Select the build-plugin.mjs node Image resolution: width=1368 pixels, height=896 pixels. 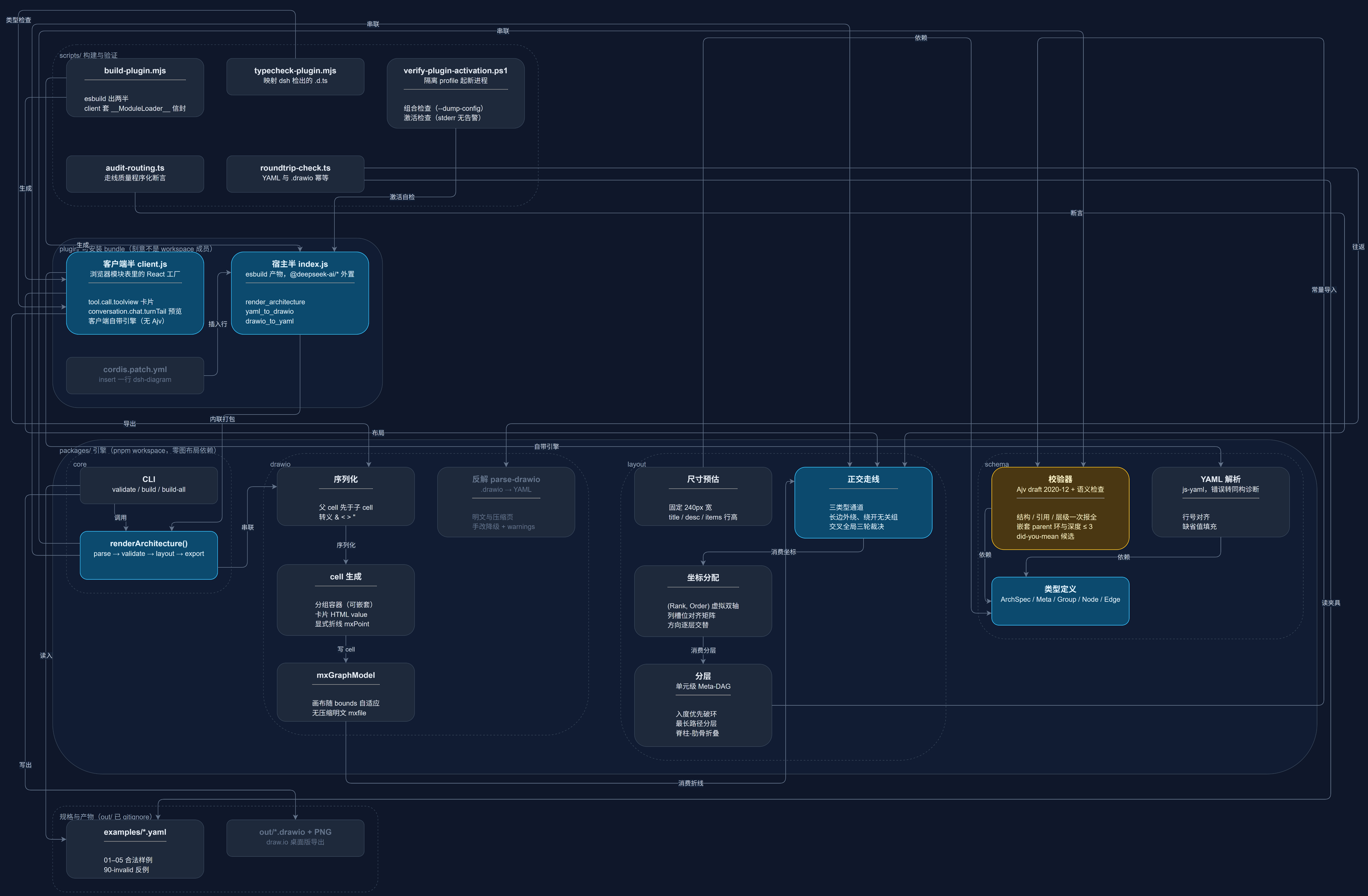click(135, 87)
